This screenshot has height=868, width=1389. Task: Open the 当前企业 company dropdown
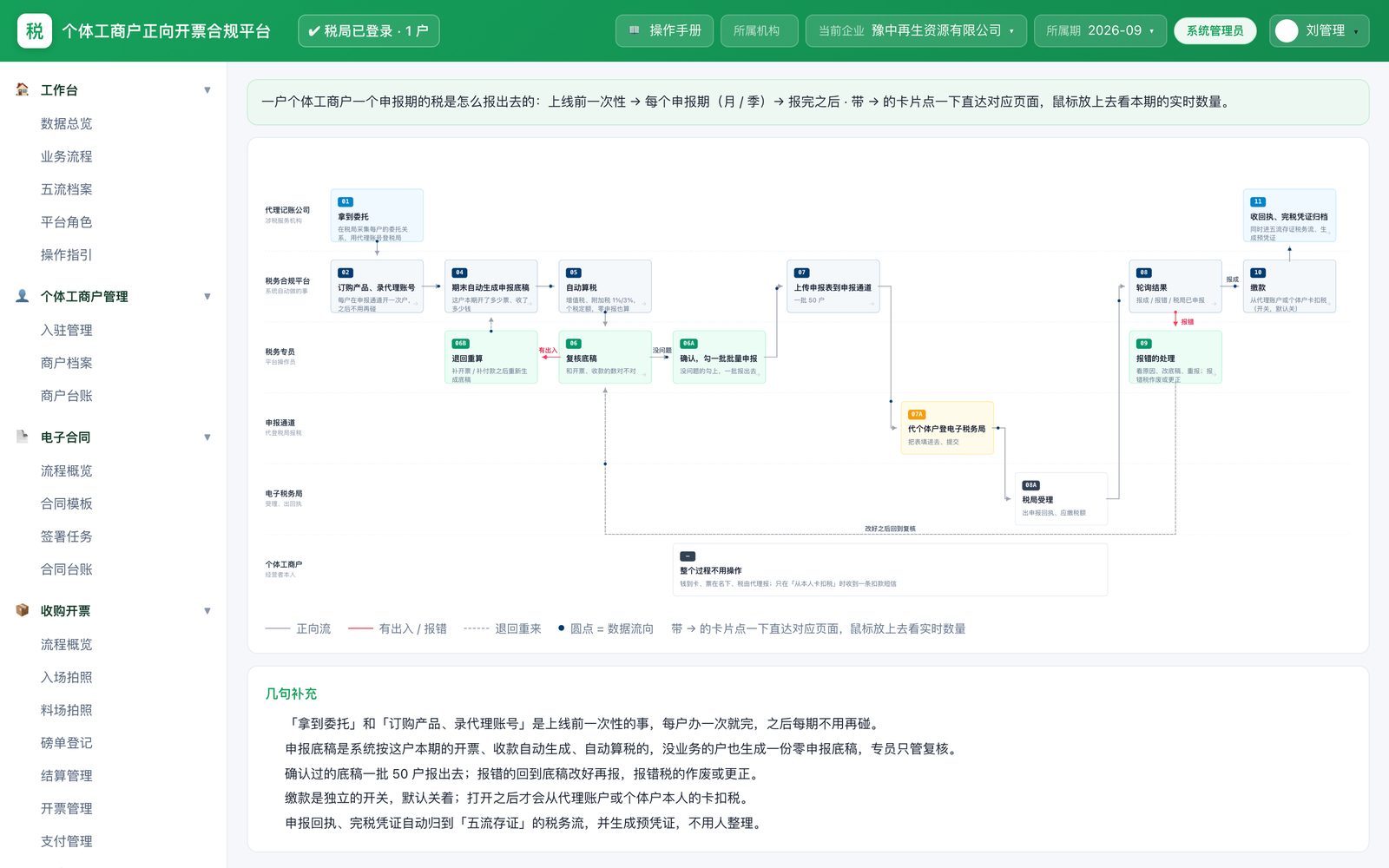(916, 30)
